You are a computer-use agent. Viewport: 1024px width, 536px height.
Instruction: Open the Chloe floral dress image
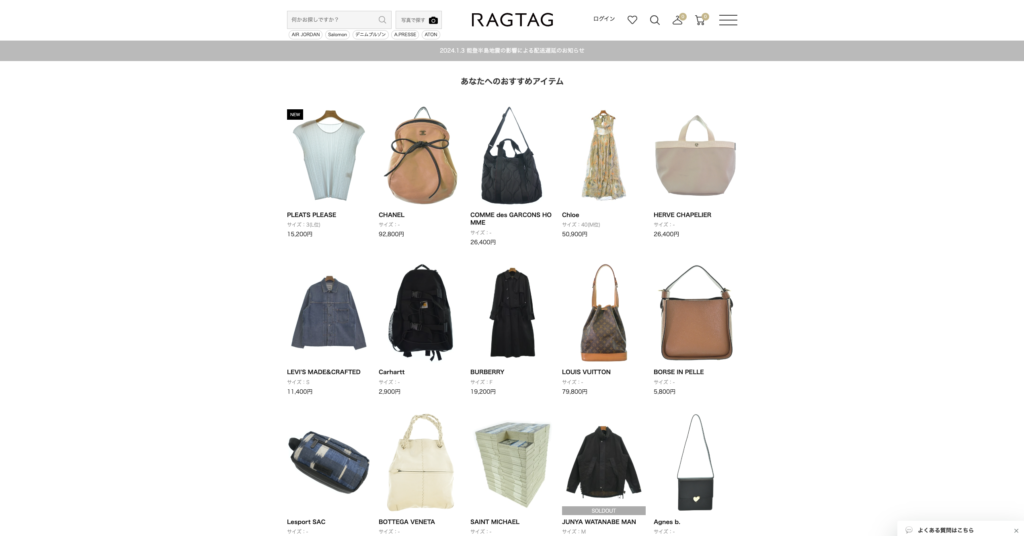(x=603, y=155)
